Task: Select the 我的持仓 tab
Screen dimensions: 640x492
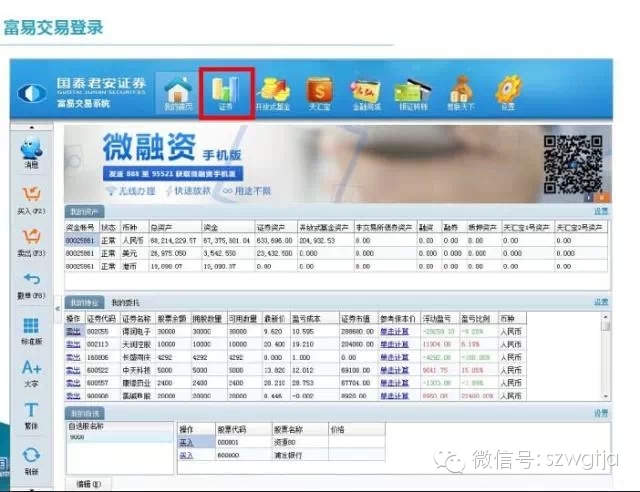Action: pos(84,302)
